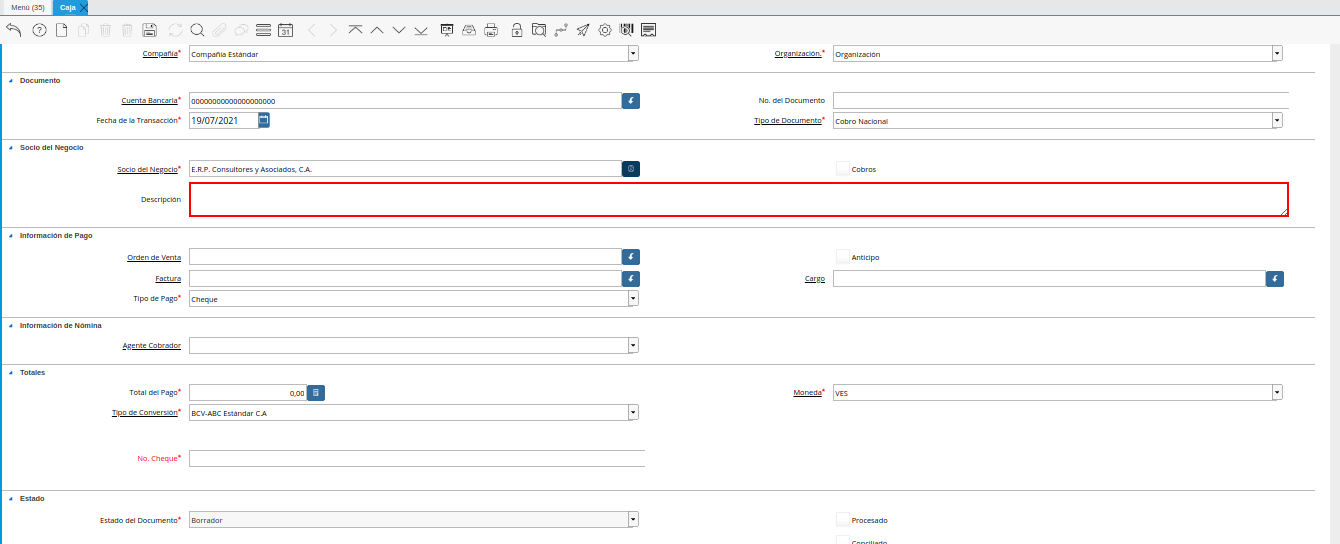The width and height of the screenshot is (1340, 544).
Task: Go to parent record left chevron
Action: point(312,30)
